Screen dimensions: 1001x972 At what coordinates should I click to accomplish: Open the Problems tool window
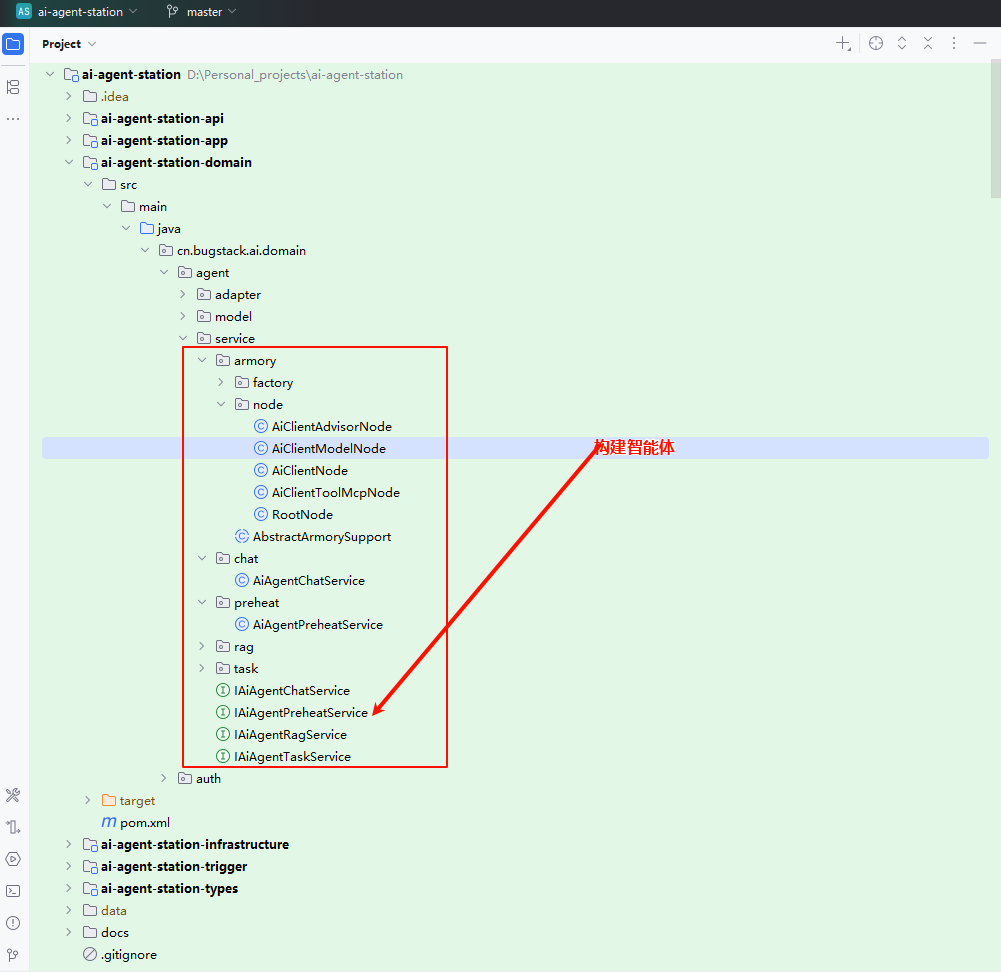13,922
